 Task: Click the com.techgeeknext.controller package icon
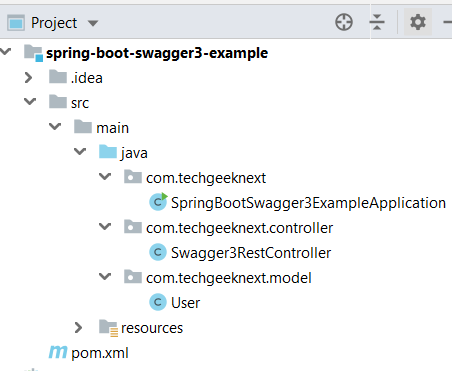(133, 227)
